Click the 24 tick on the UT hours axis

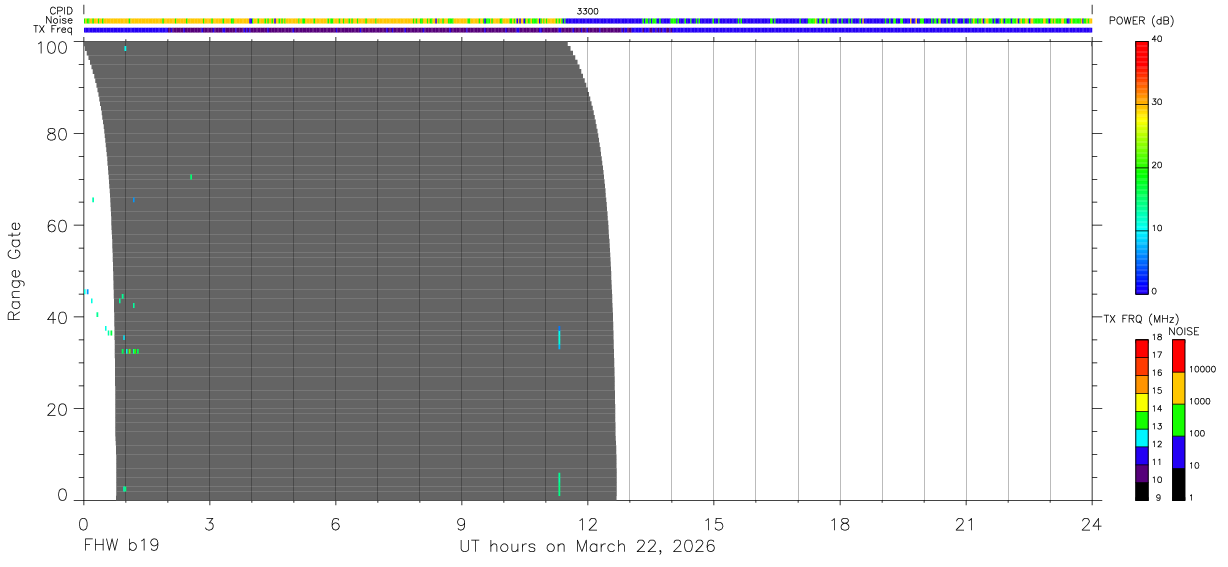pos(1092,523)
